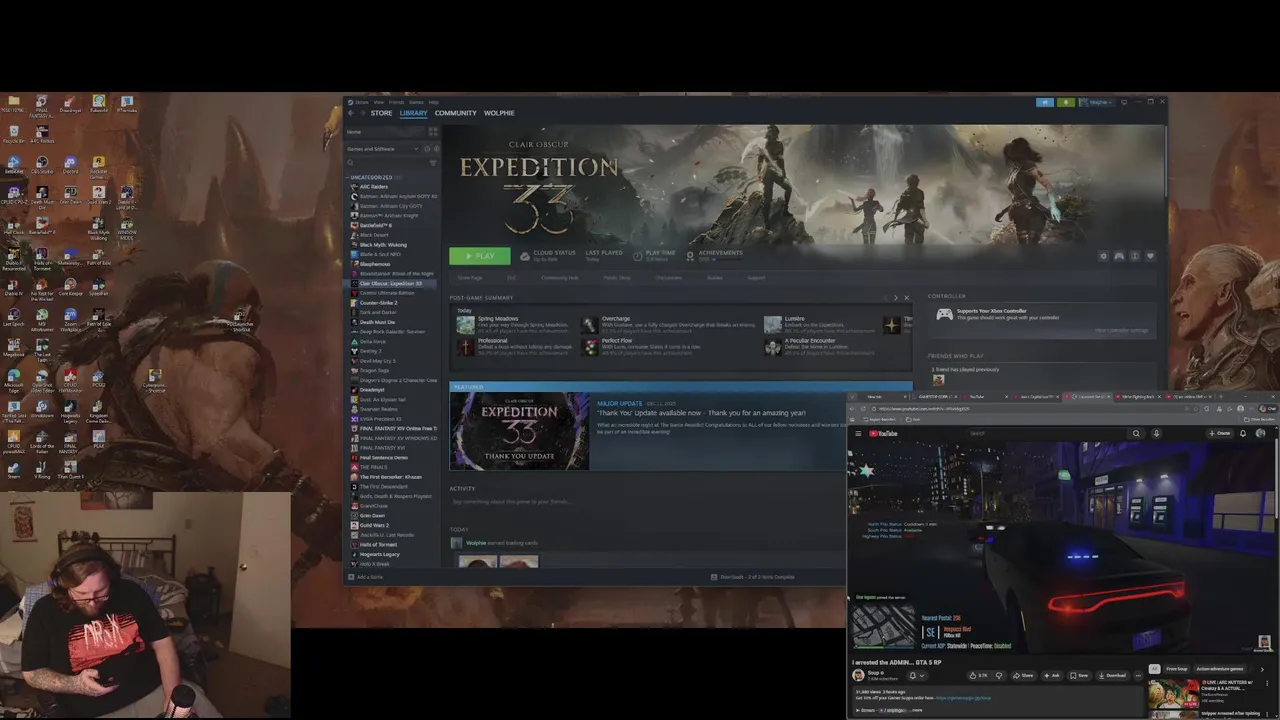1280x720 pixels.
Task: Dismiss the post-game summary panel
Action: 907,297
